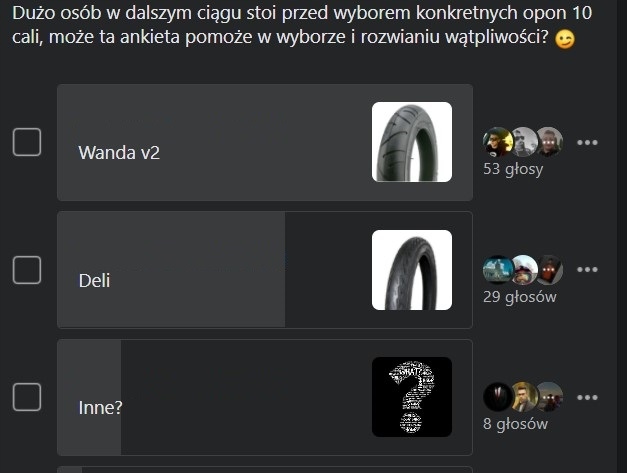Click the middle voter avatar for Deli

click(x=524, y=270)
